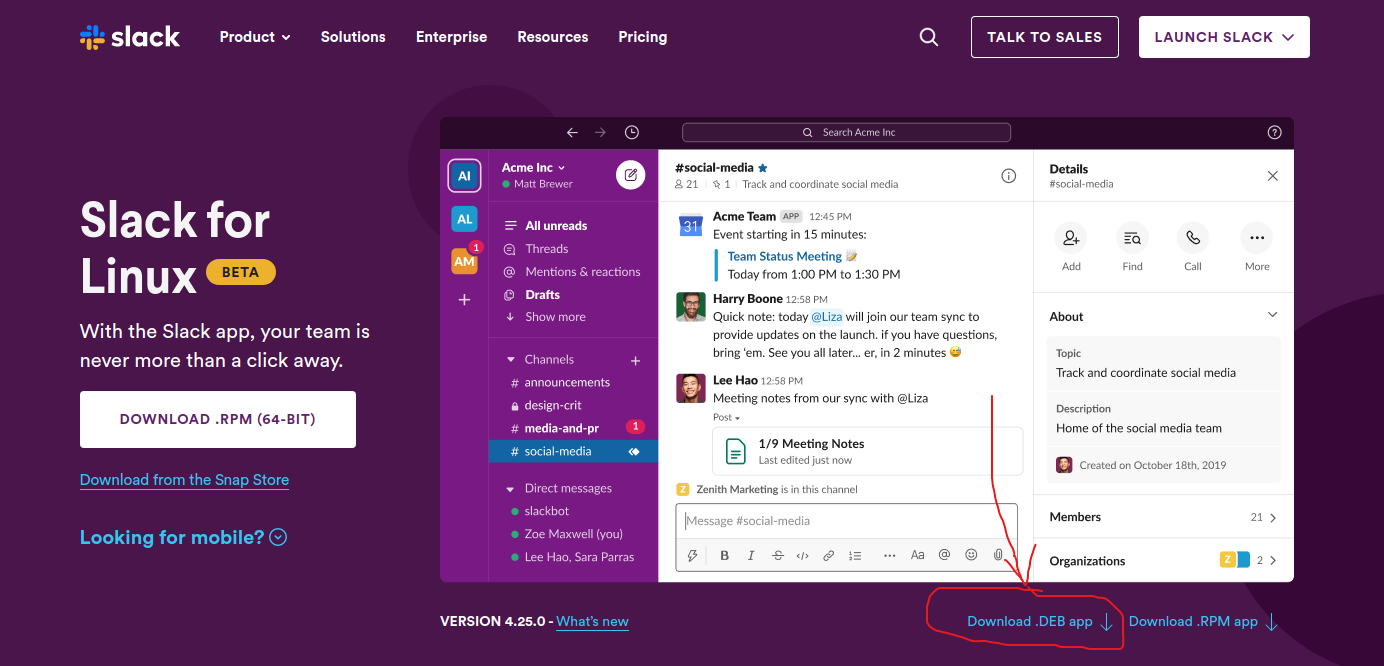Open the Resources menu item
The height and width of the screenshot is (666, 1384).
pos(553,37)
